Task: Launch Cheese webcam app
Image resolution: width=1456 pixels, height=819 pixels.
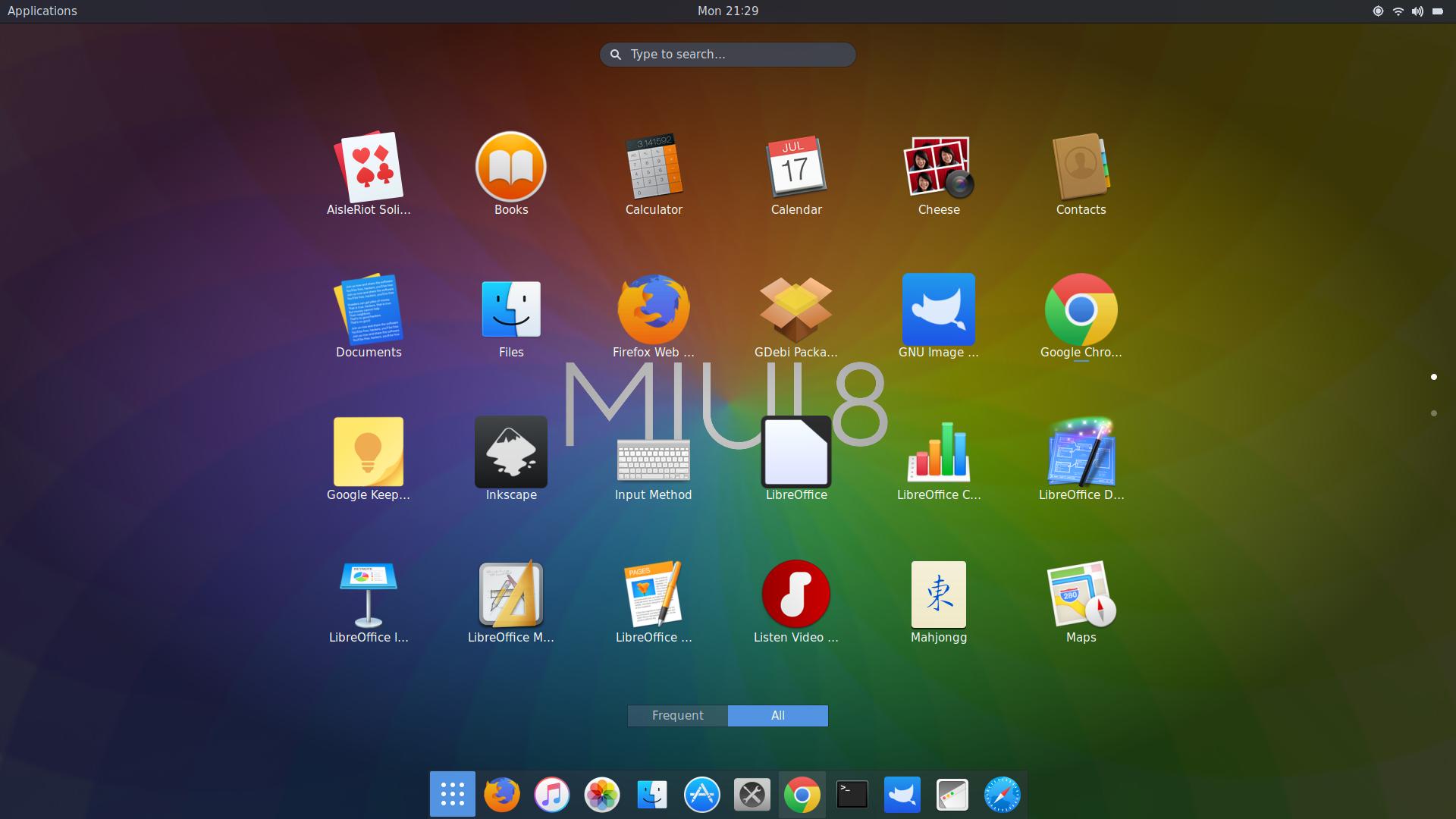Action: pyautogui.click(x=939, y=168)
